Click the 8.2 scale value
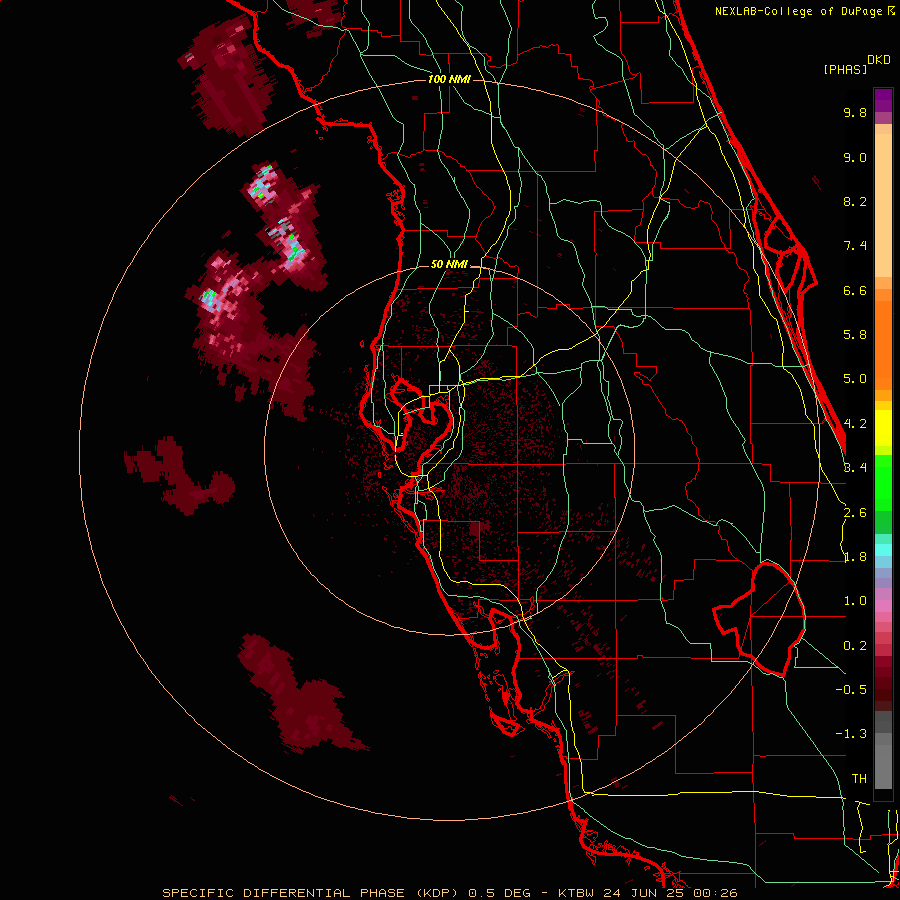 (855, 201)
